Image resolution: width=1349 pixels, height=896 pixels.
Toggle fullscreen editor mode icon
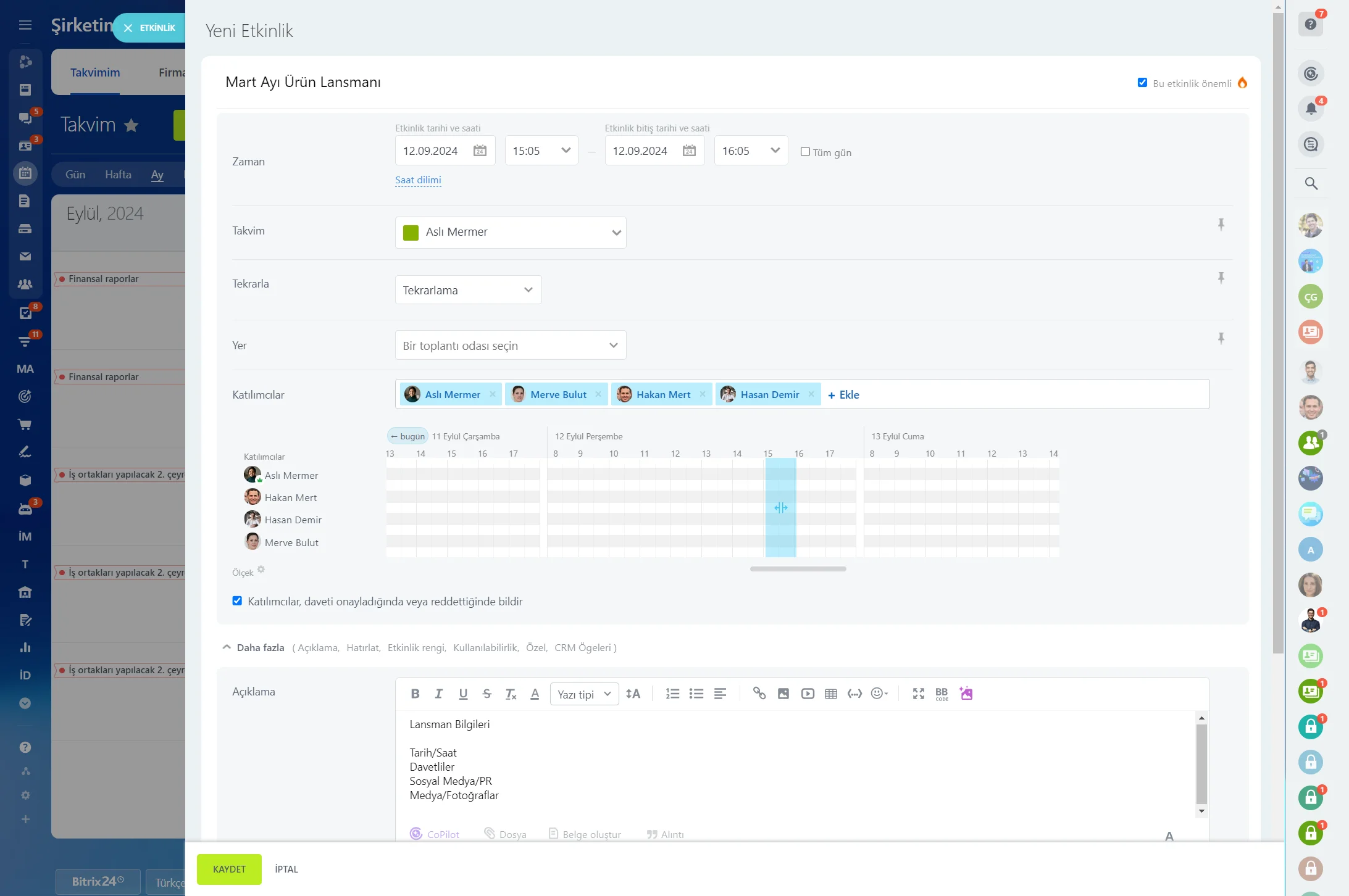click(x=918, y=694)
